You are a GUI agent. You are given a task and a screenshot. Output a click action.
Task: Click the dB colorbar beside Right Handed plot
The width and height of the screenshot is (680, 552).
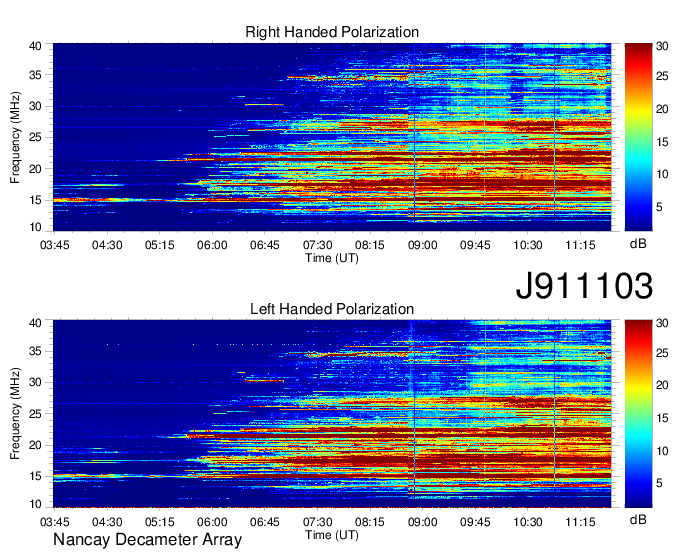(638, 137)
